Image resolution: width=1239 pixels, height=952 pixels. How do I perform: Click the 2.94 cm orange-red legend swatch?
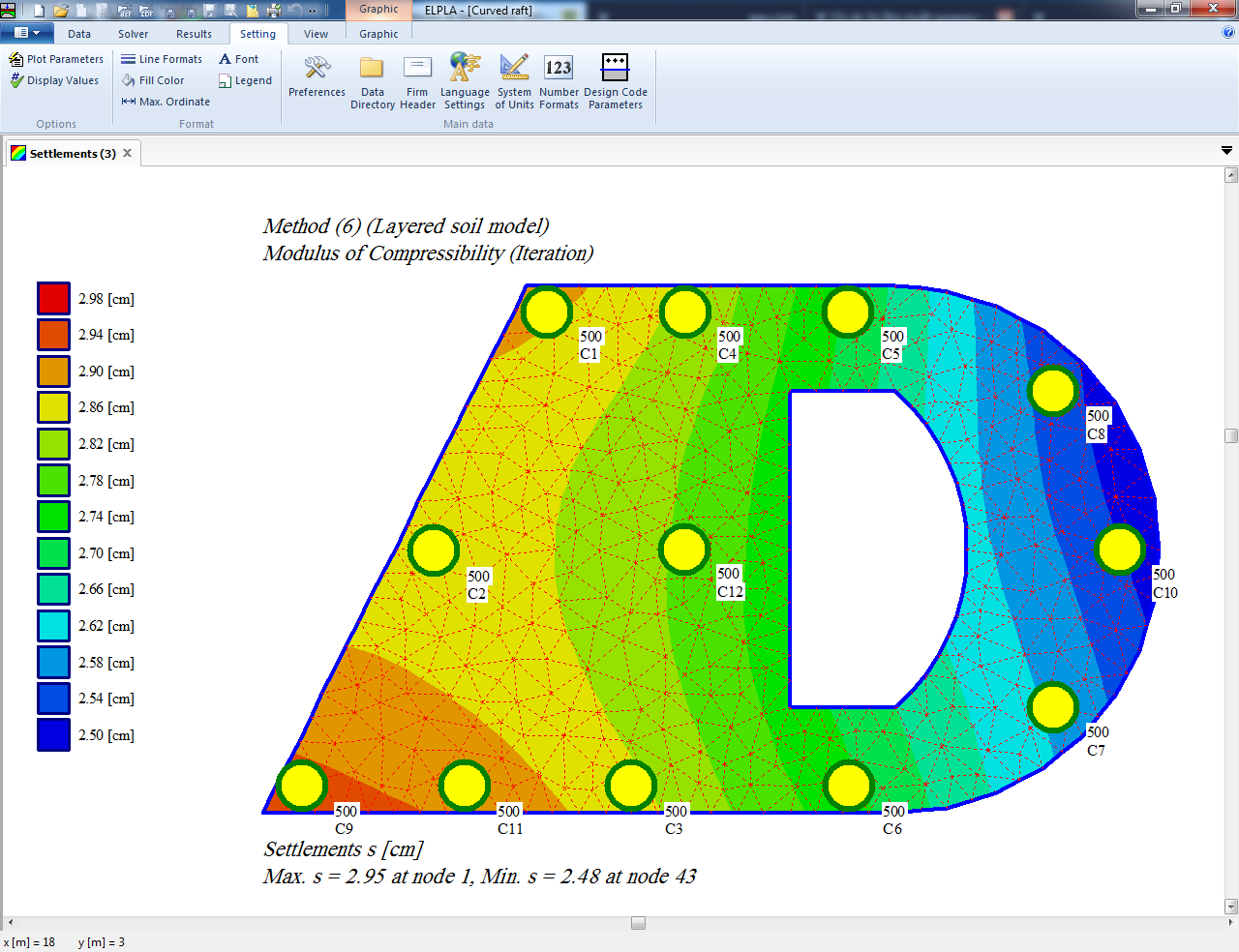pos(54,335)
